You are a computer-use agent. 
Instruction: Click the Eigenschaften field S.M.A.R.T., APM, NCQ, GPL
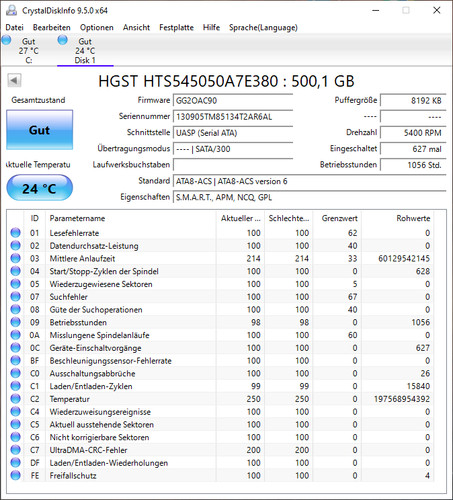click(309, 197)
